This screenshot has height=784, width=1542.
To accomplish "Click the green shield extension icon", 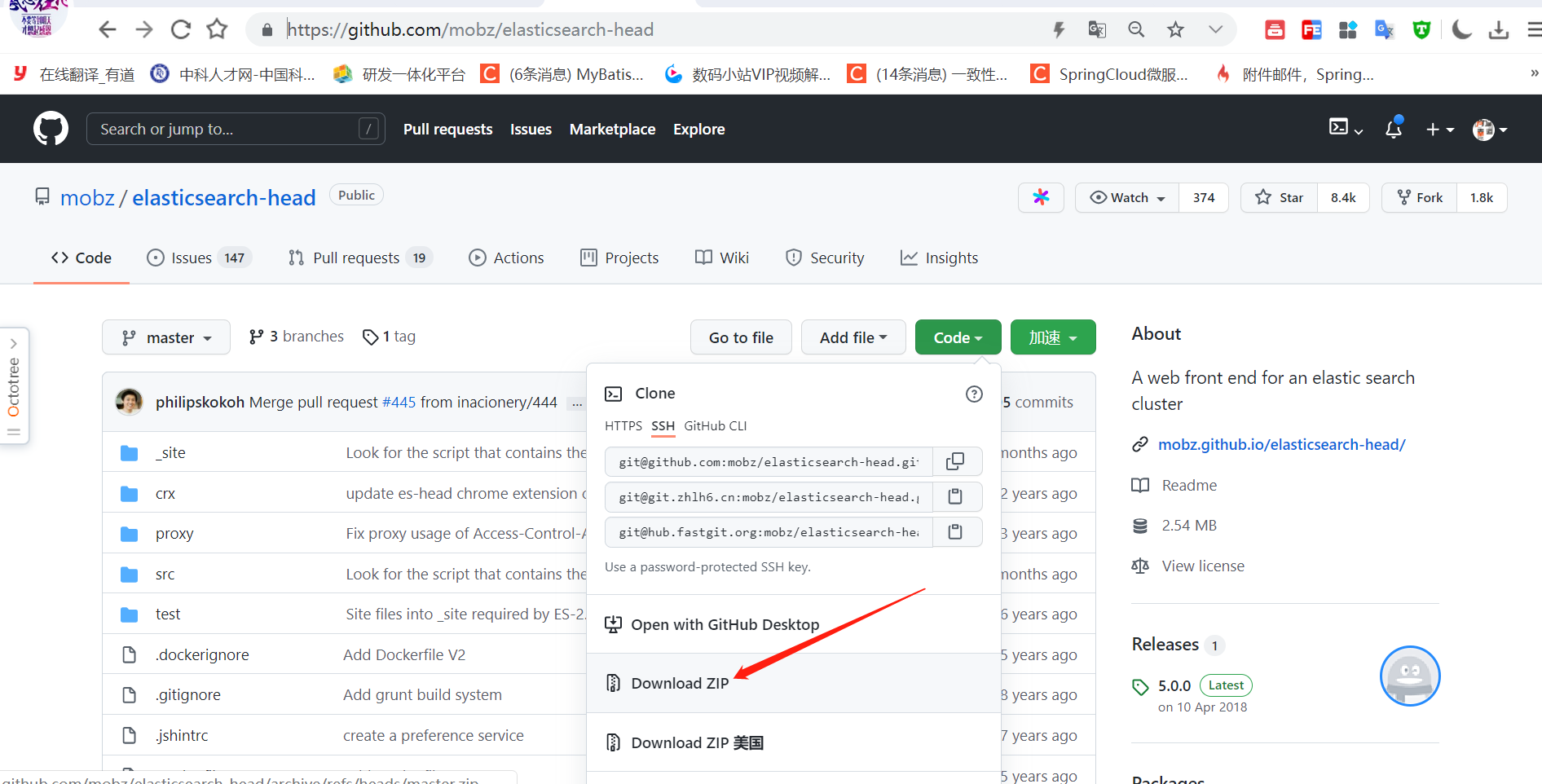I will 1422,30.
